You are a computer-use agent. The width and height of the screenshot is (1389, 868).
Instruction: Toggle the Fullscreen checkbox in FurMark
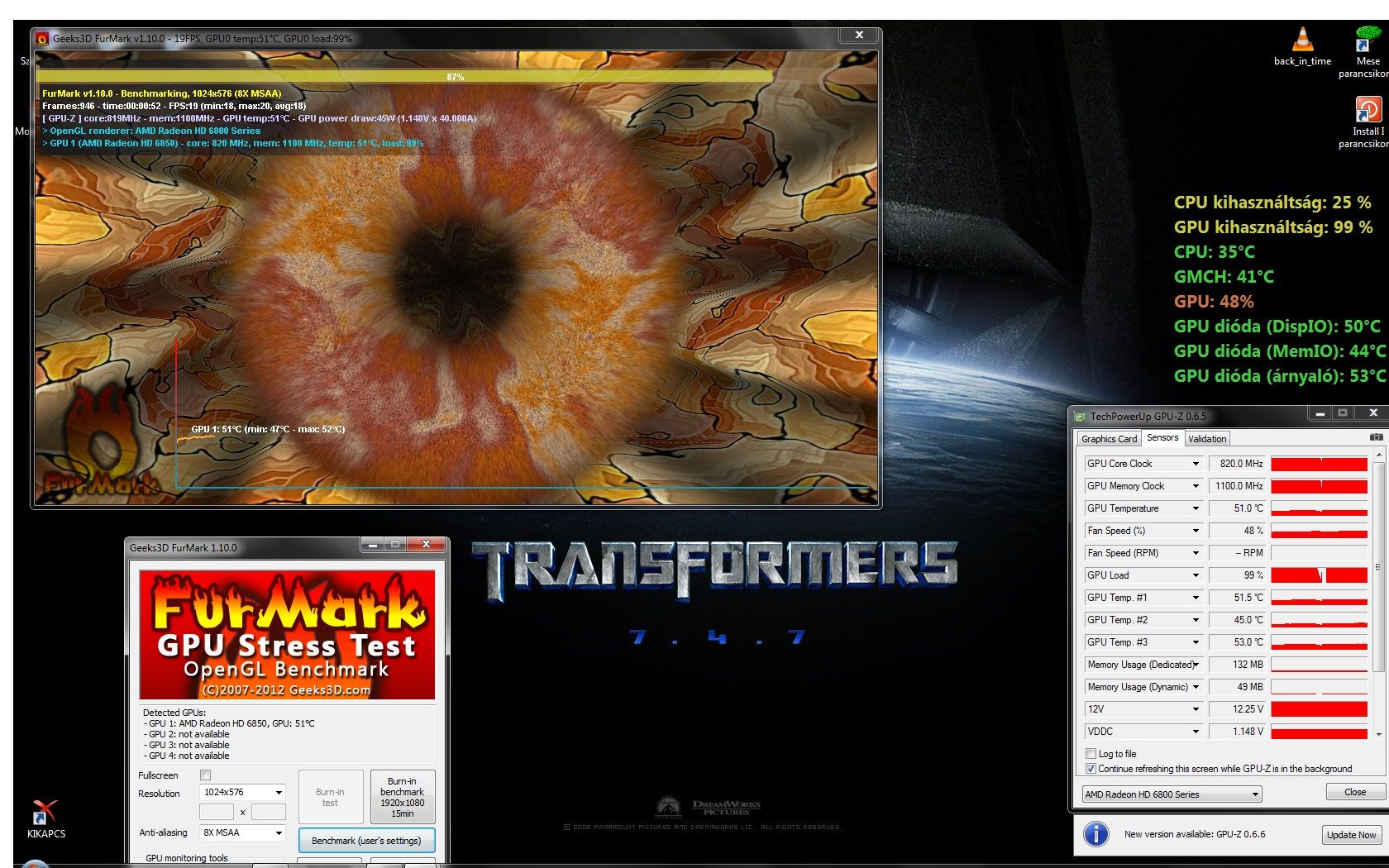point(206,775)
